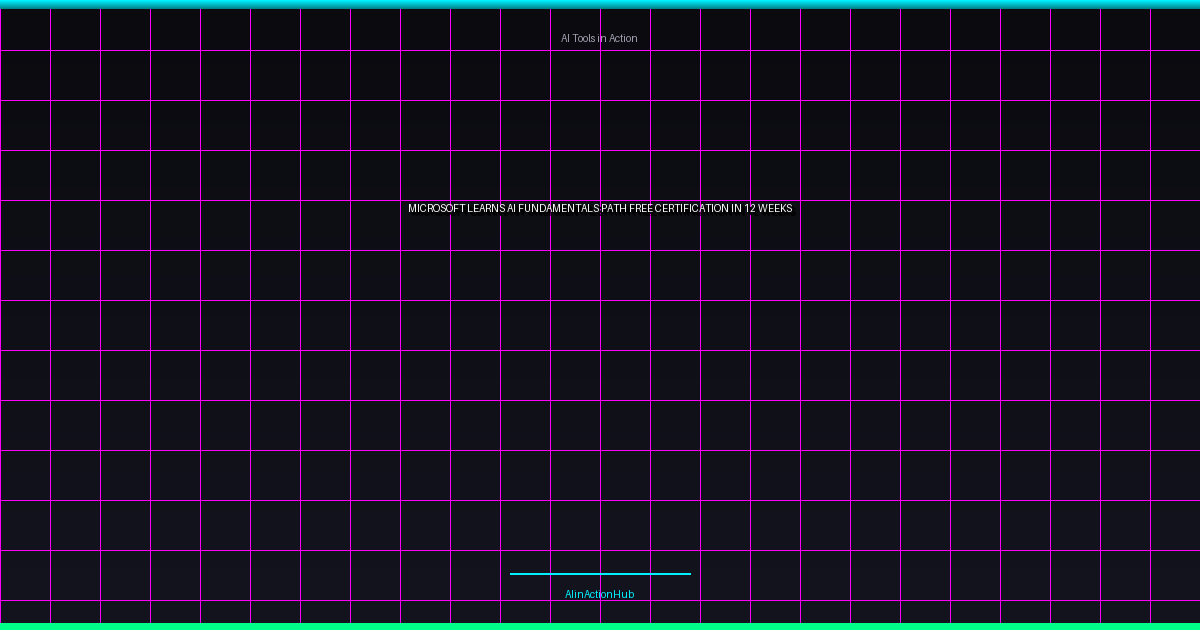Click the word CERTIFICATION in the headline
The height and width of the screenshot is (630, 1200).
[x=691, y=208]
